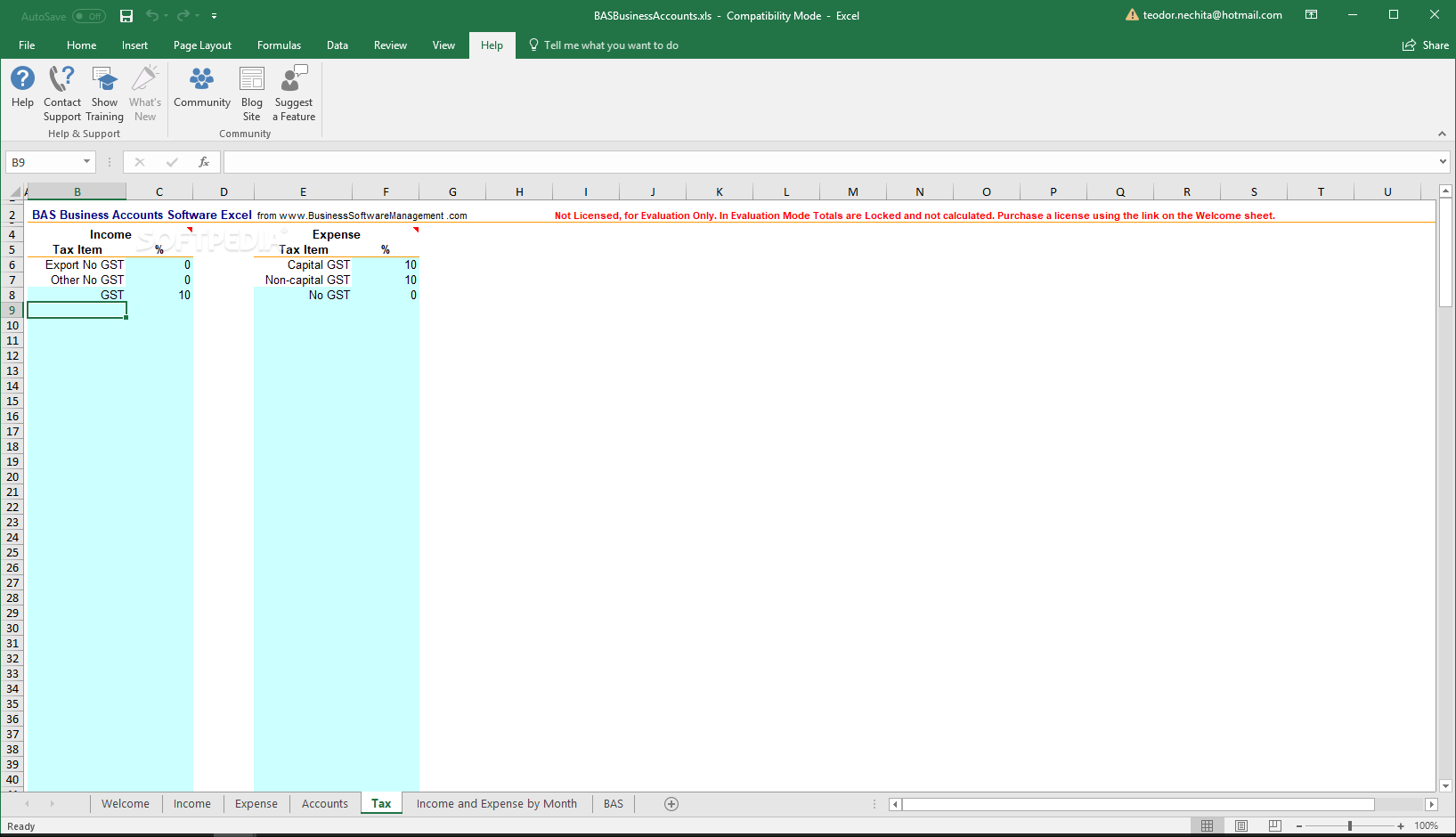The height and width of the screenshot is (837, 1456).
Task: Select the 'Export No GST' cell
Action: pyautogui.click(x=77, y=265)
